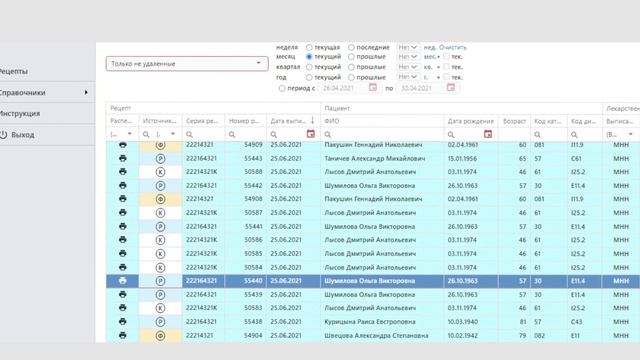Click the printer icon for recipe 54904
Image resolution: width=640 pixels, height=360 pixels.
click(x=122, y=336)
